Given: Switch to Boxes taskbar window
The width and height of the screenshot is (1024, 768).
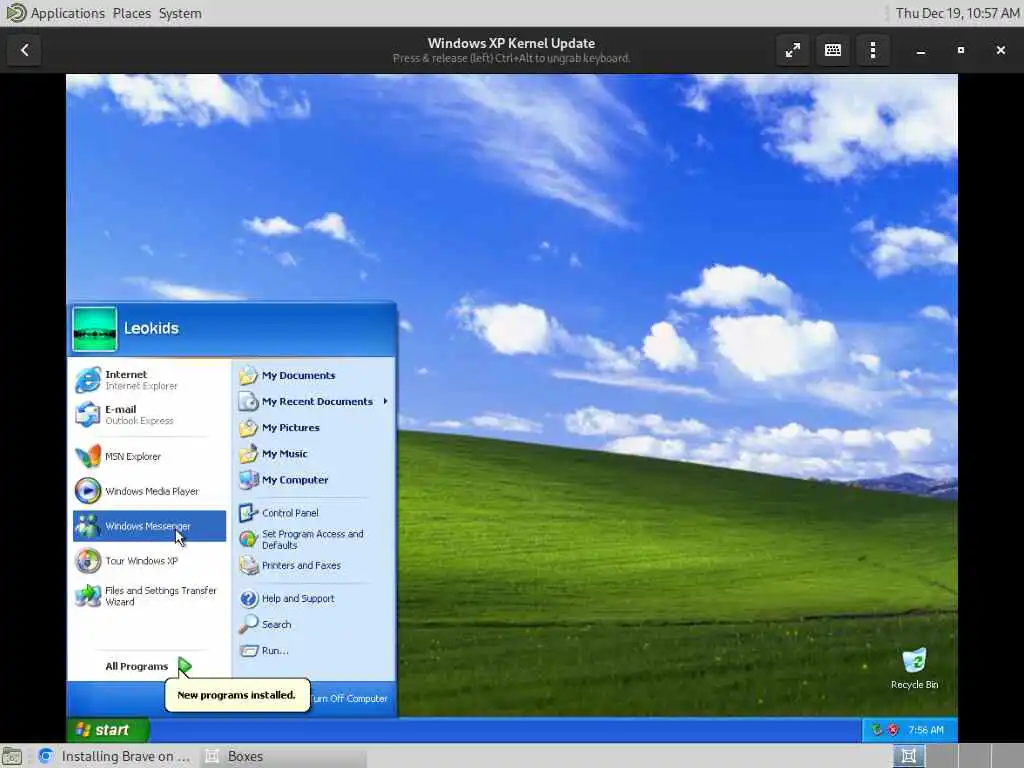Looking at the screenshot, I should point(282,756).
